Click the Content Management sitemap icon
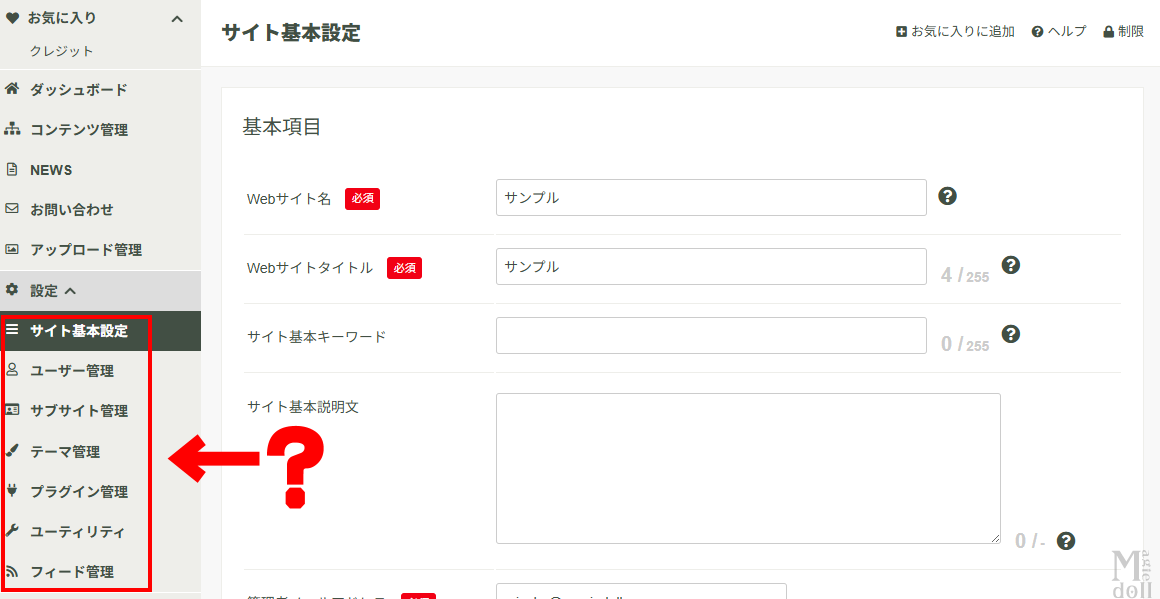This screenshot has width=1160, height=599. [x=12, y=129]
